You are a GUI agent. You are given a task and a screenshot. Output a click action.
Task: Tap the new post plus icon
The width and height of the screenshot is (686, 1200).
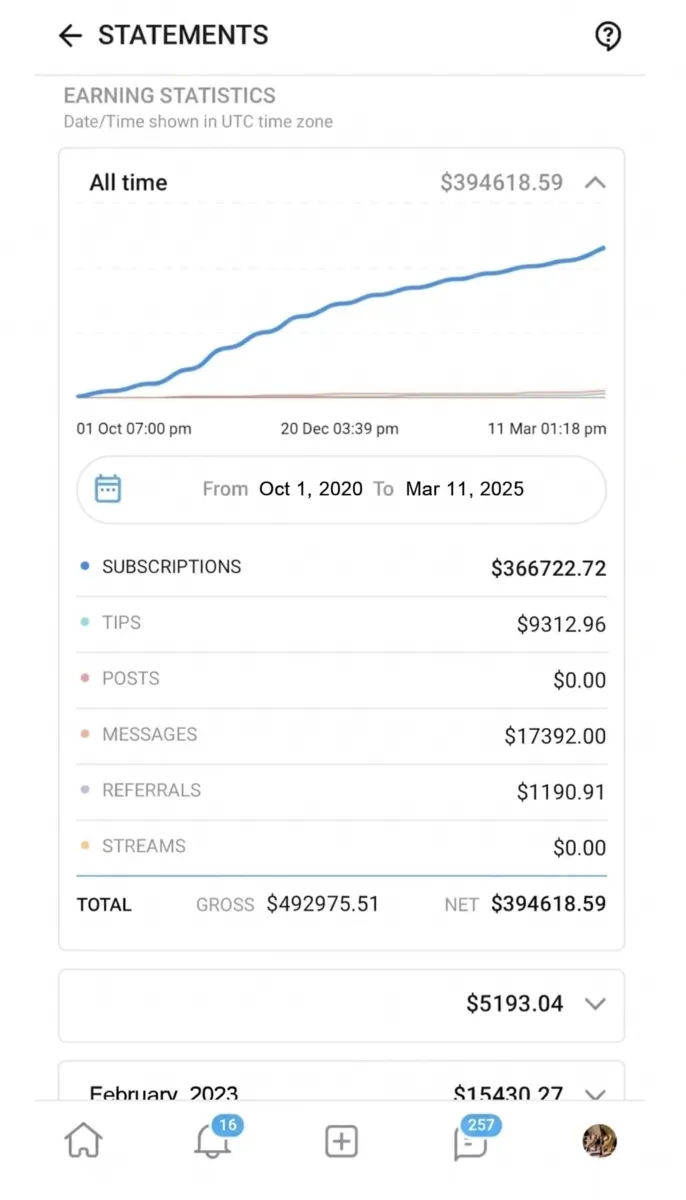click(x=341, y=1141)
